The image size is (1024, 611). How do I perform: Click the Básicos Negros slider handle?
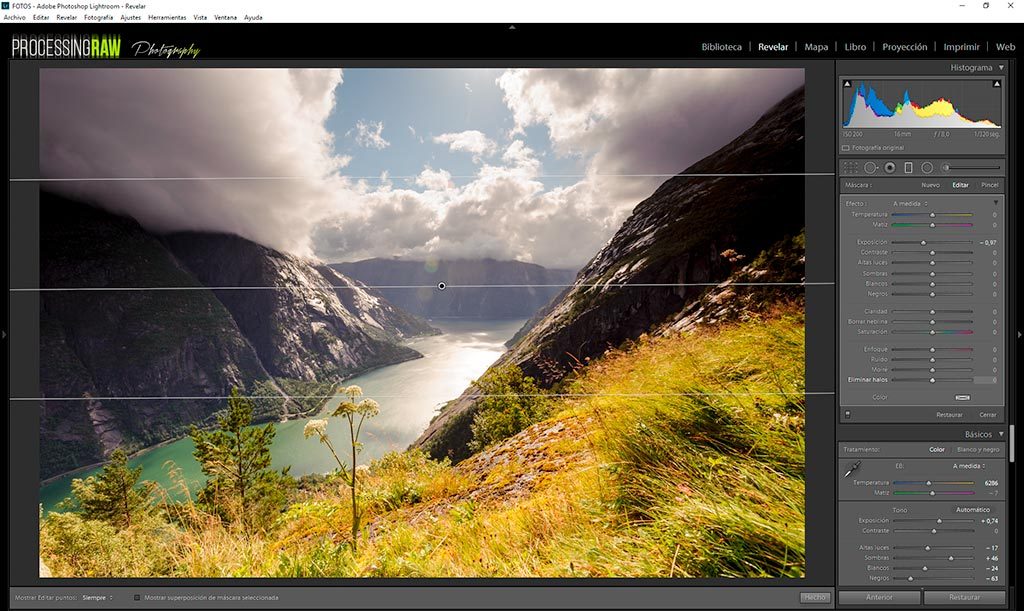[910, 578]
